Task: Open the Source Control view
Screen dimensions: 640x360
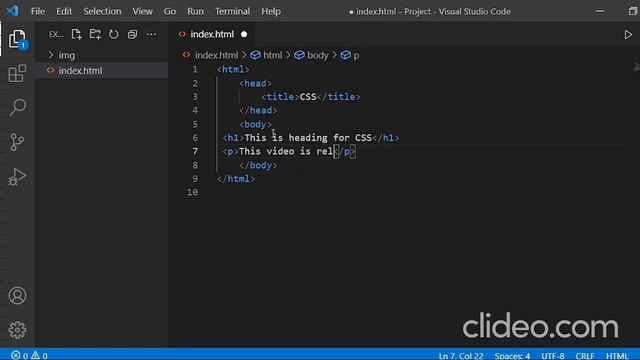Action: click(x=17, y=142)
